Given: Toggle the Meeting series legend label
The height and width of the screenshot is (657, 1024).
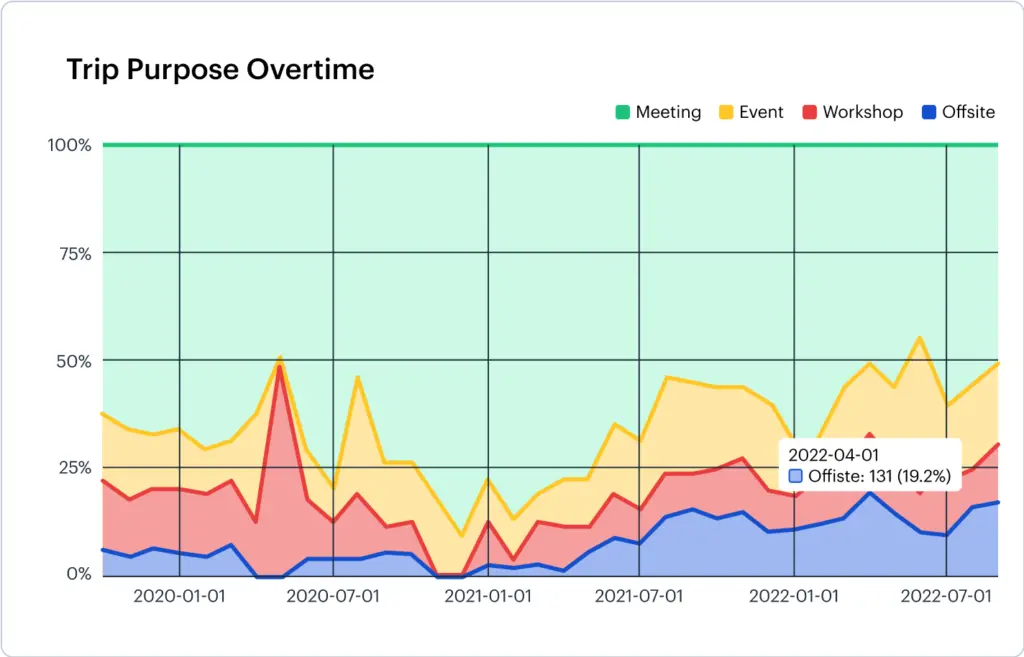Looking at the screenshot, I should (x=668, y=112).
